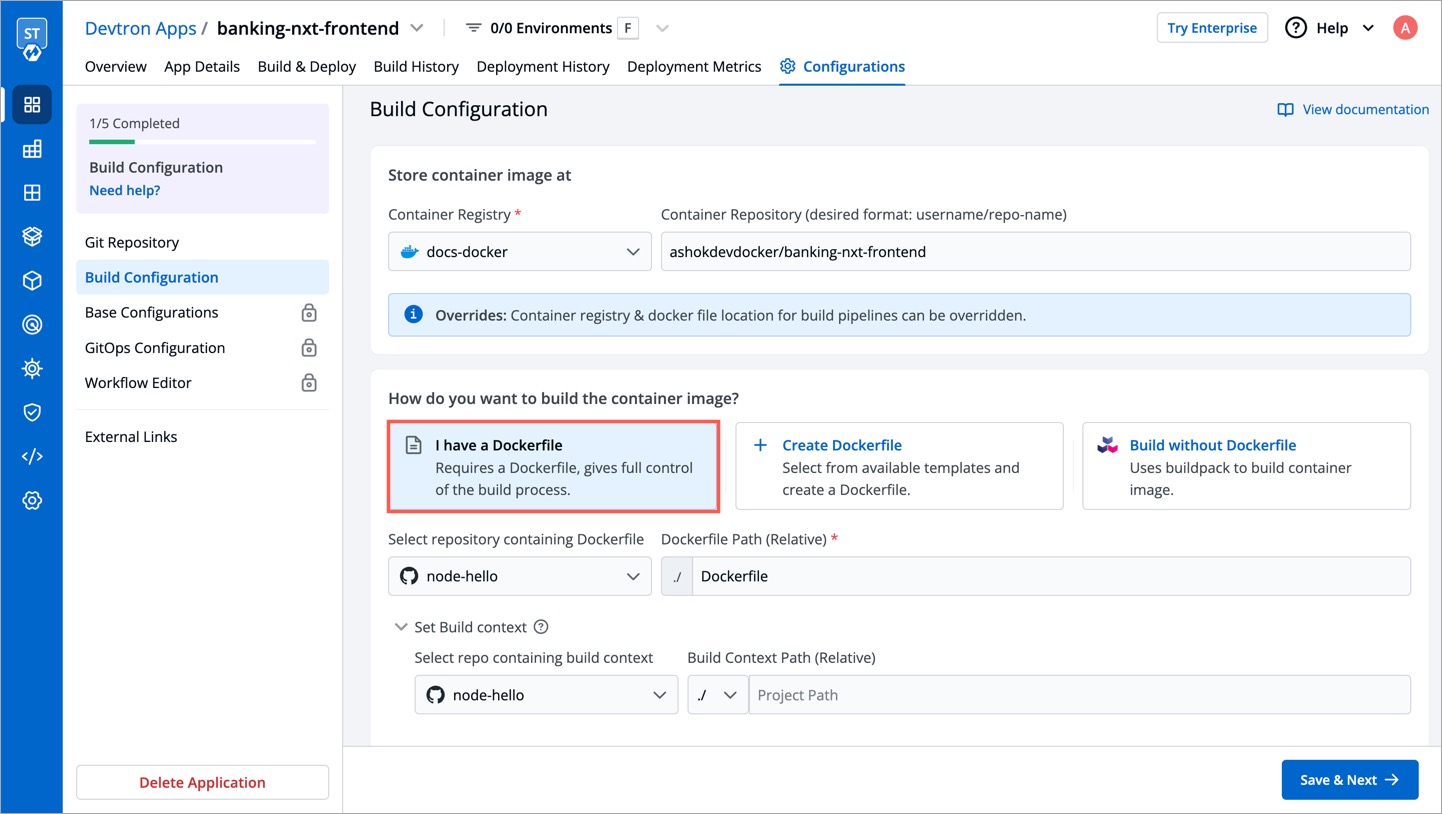Screen dimensions: 1442x814
Task: Switch to the Build History tab
Action: pos(416,66)
